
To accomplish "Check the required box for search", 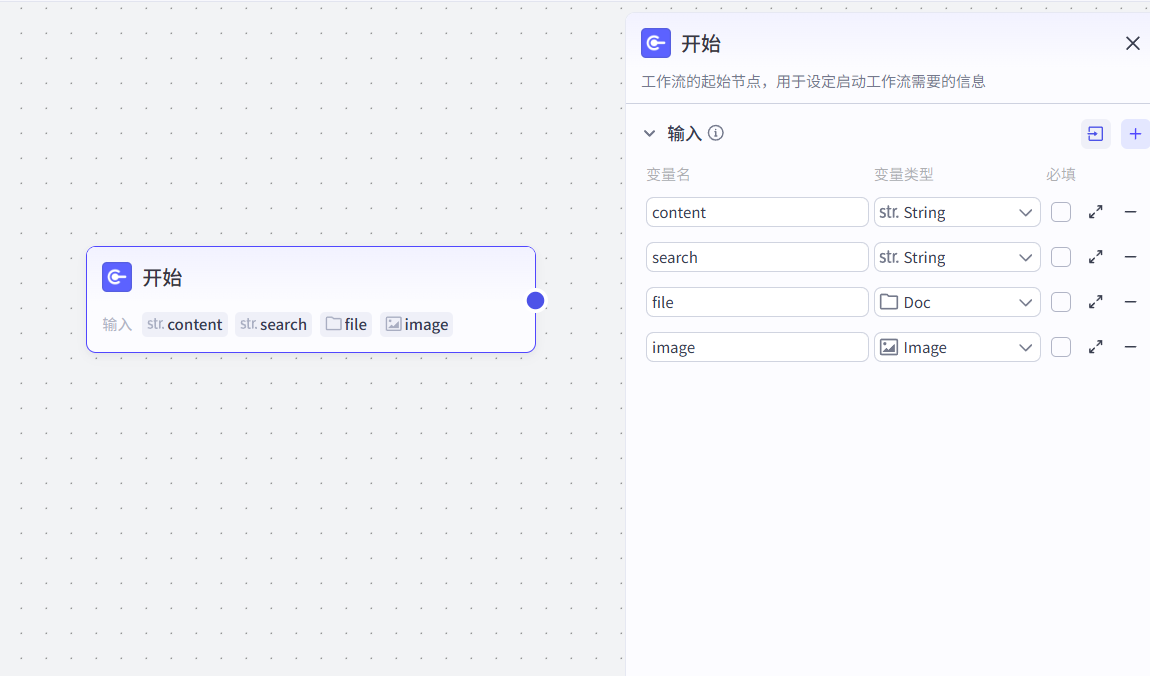I will tap(1061, 257).
